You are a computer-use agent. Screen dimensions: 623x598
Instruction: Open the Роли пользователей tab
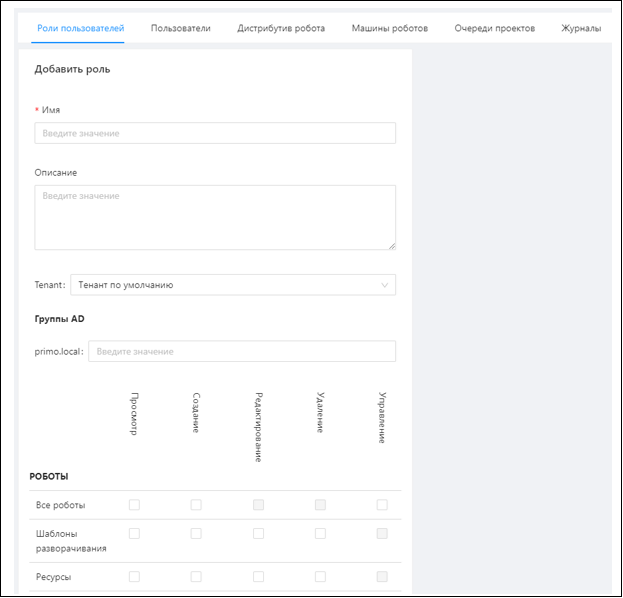(81, 28)
